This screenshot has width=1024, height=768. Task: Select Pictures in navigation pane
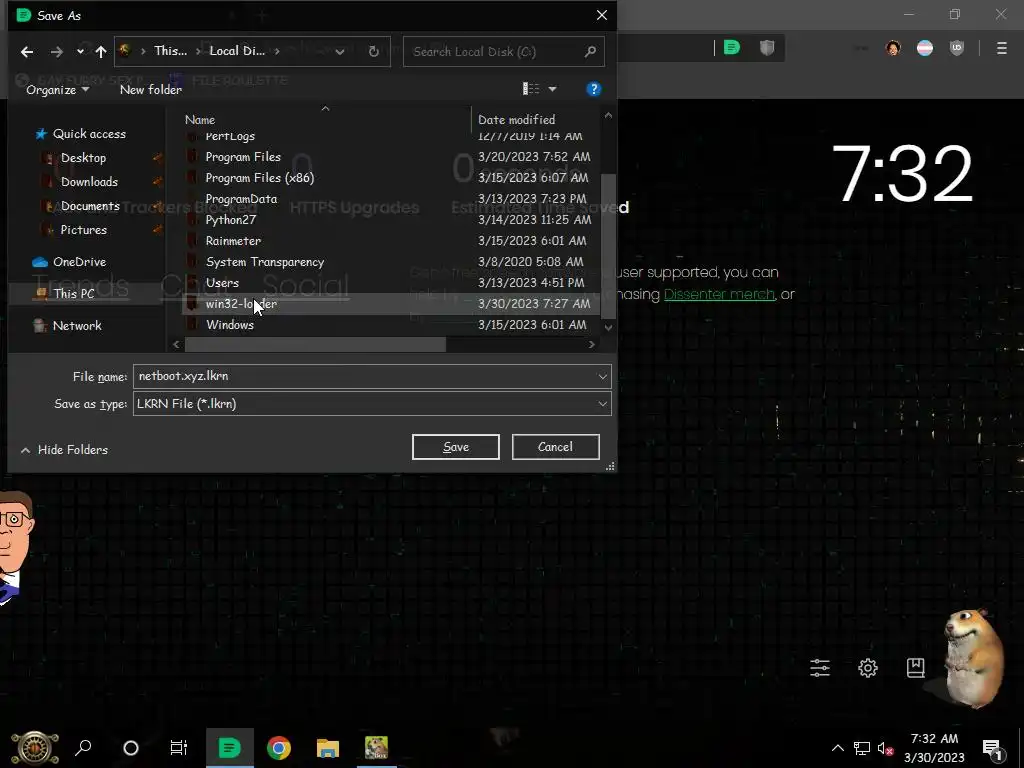point(83,230)
